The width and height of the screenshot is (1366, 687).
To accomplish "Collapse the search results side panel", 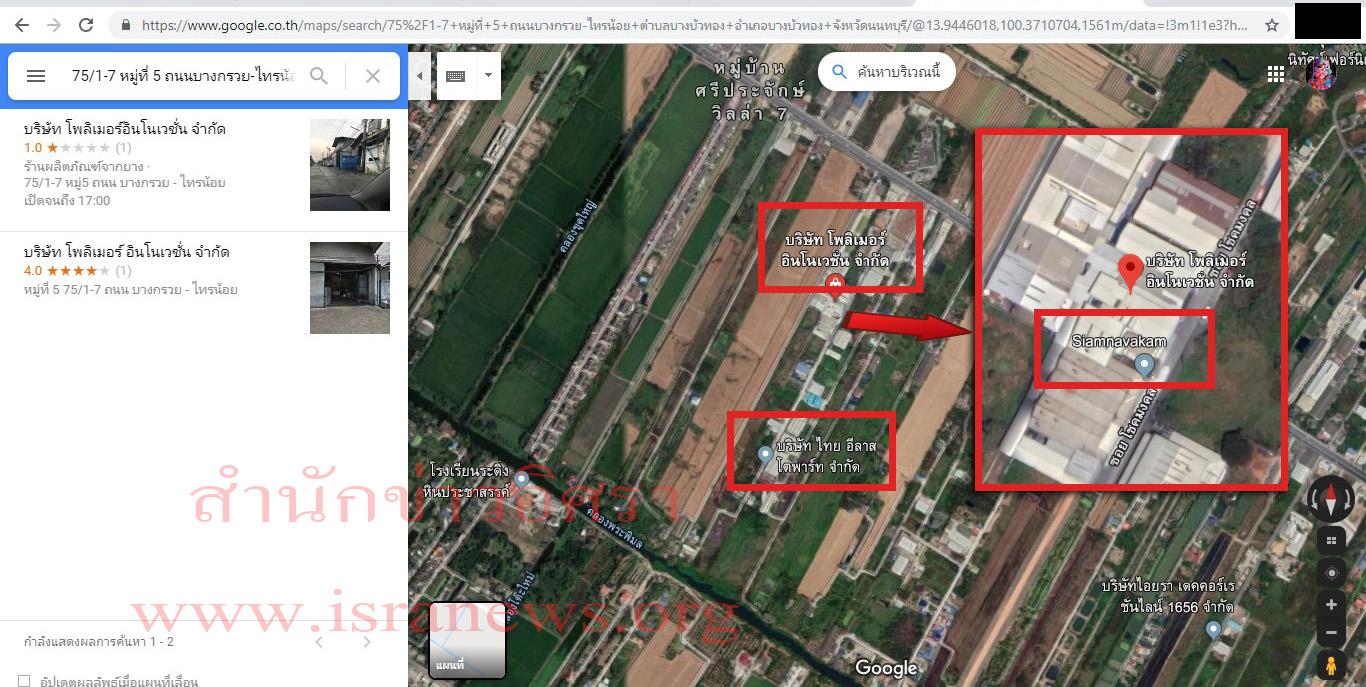I will point(419,75).
